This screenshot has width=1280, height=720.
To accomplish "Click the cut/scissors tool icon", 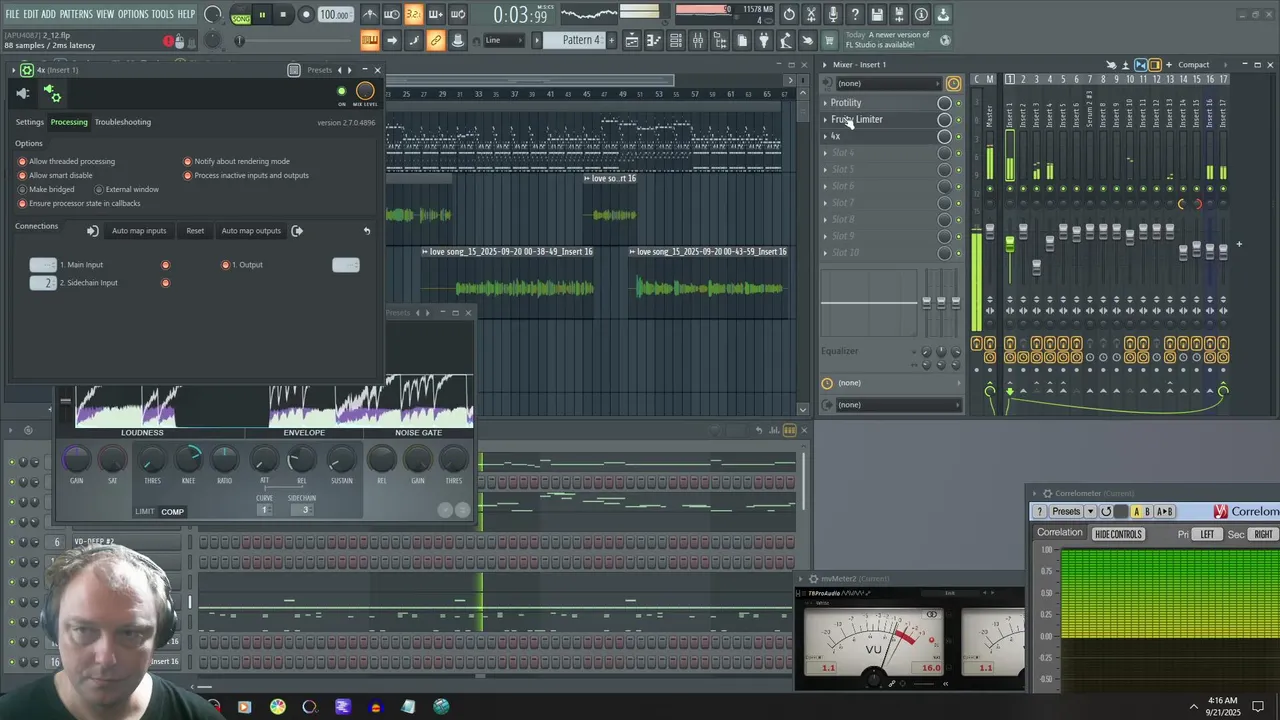I will 811,15.
